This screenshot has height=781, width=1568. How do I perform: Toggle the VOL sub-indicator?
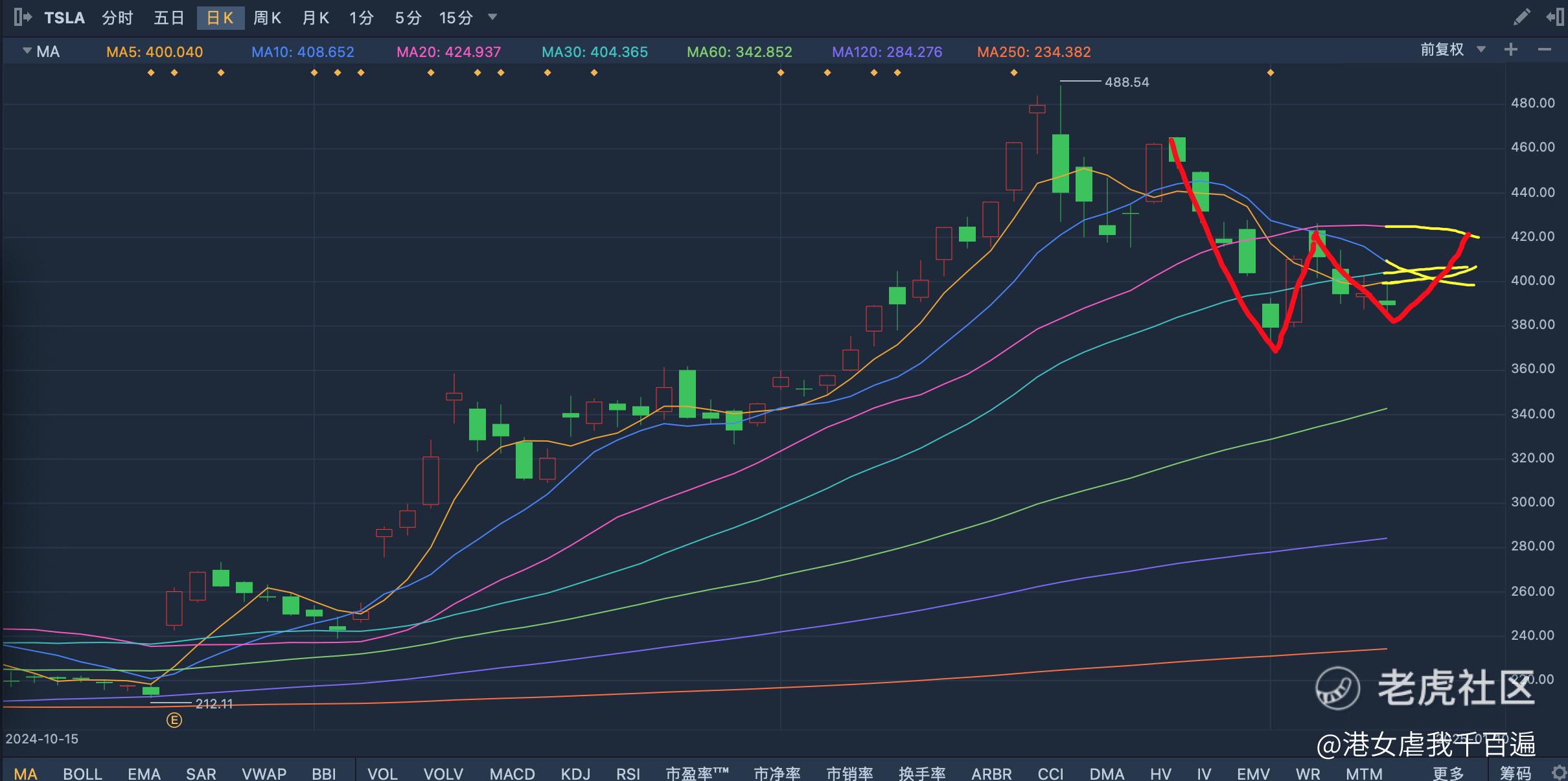click(382, 773)
